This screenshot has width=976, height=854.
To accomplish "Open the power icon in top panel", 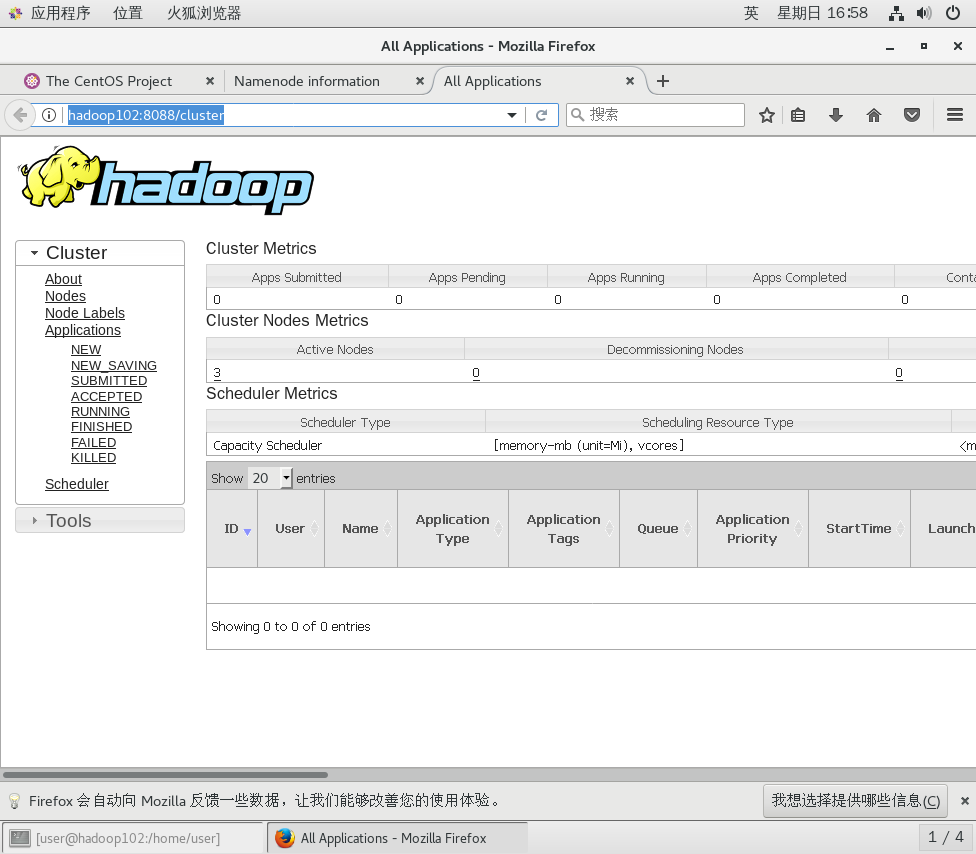I will point(953,13).
